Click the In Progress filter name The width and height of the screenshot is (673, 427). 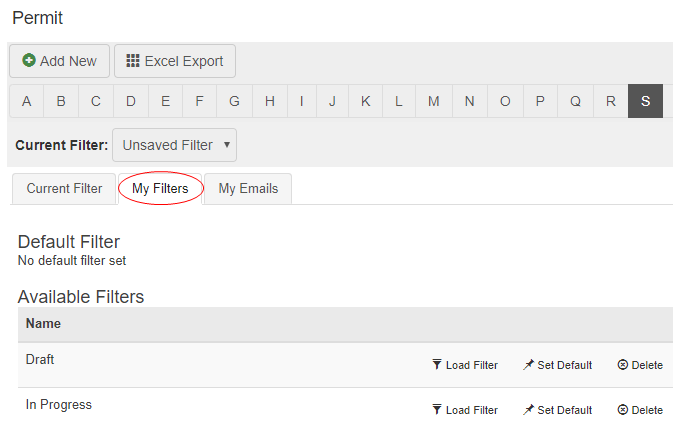click(x=58, y=404)
